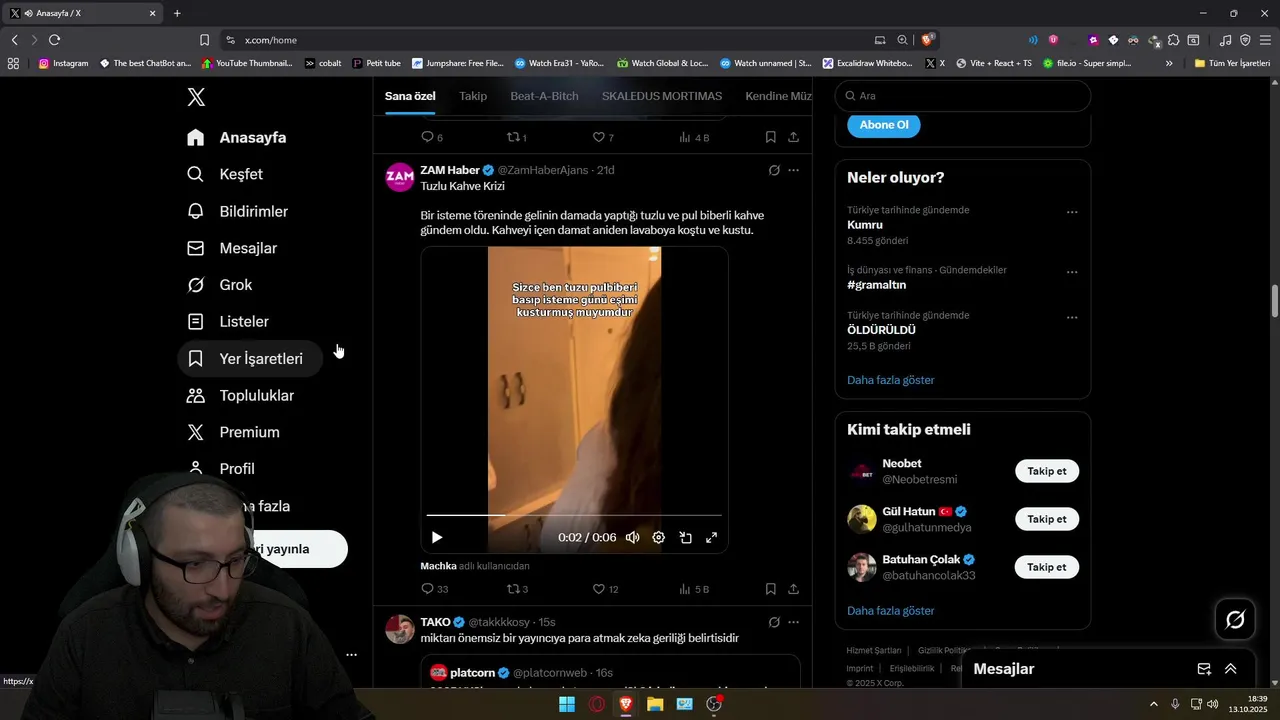1280x720 pixels.
Task: Reply to previous post with 6 replies
Action: [x=432, y=137]
